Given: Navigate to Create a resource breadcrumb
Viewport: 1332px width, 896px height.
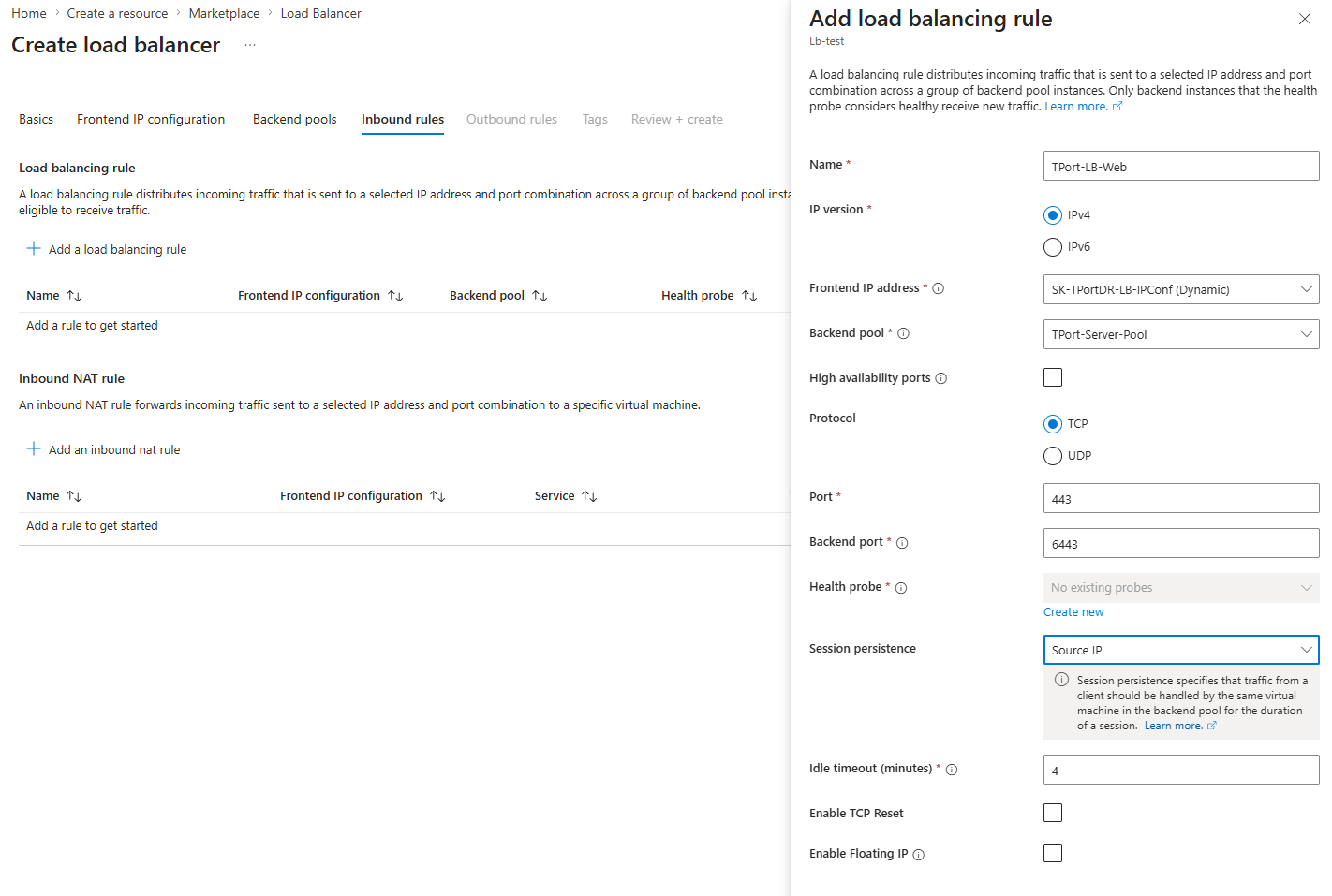Looking at the screenshot, I should (117, 13).
